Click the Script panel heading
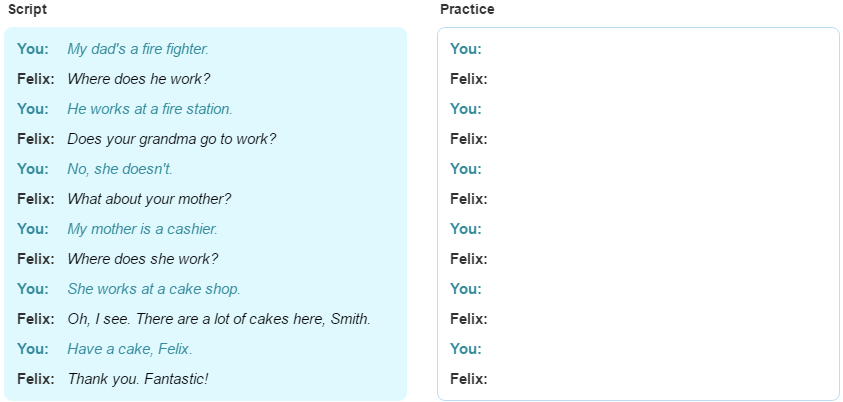843x402 pixels. [x=27, y=9]
